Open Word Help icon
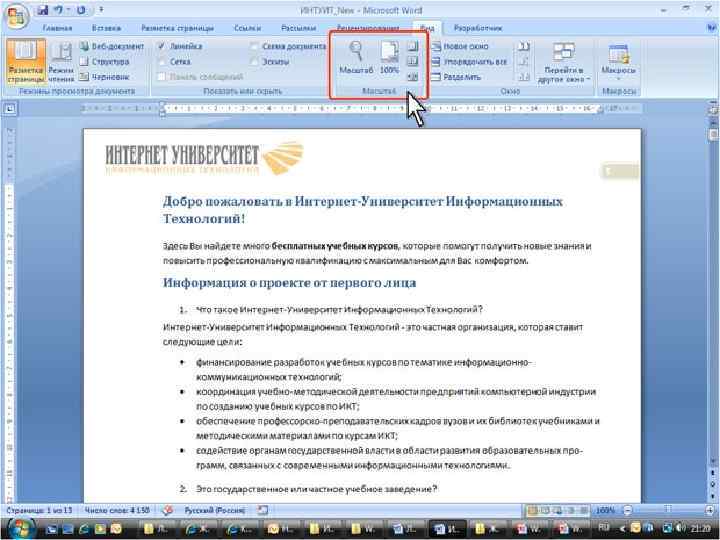Viewport: 720px width, 540px height. (712, 28)
